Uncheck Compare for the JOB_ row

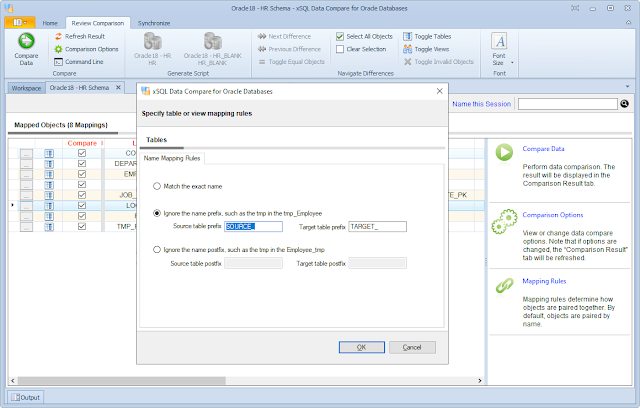tap(82, 195)
